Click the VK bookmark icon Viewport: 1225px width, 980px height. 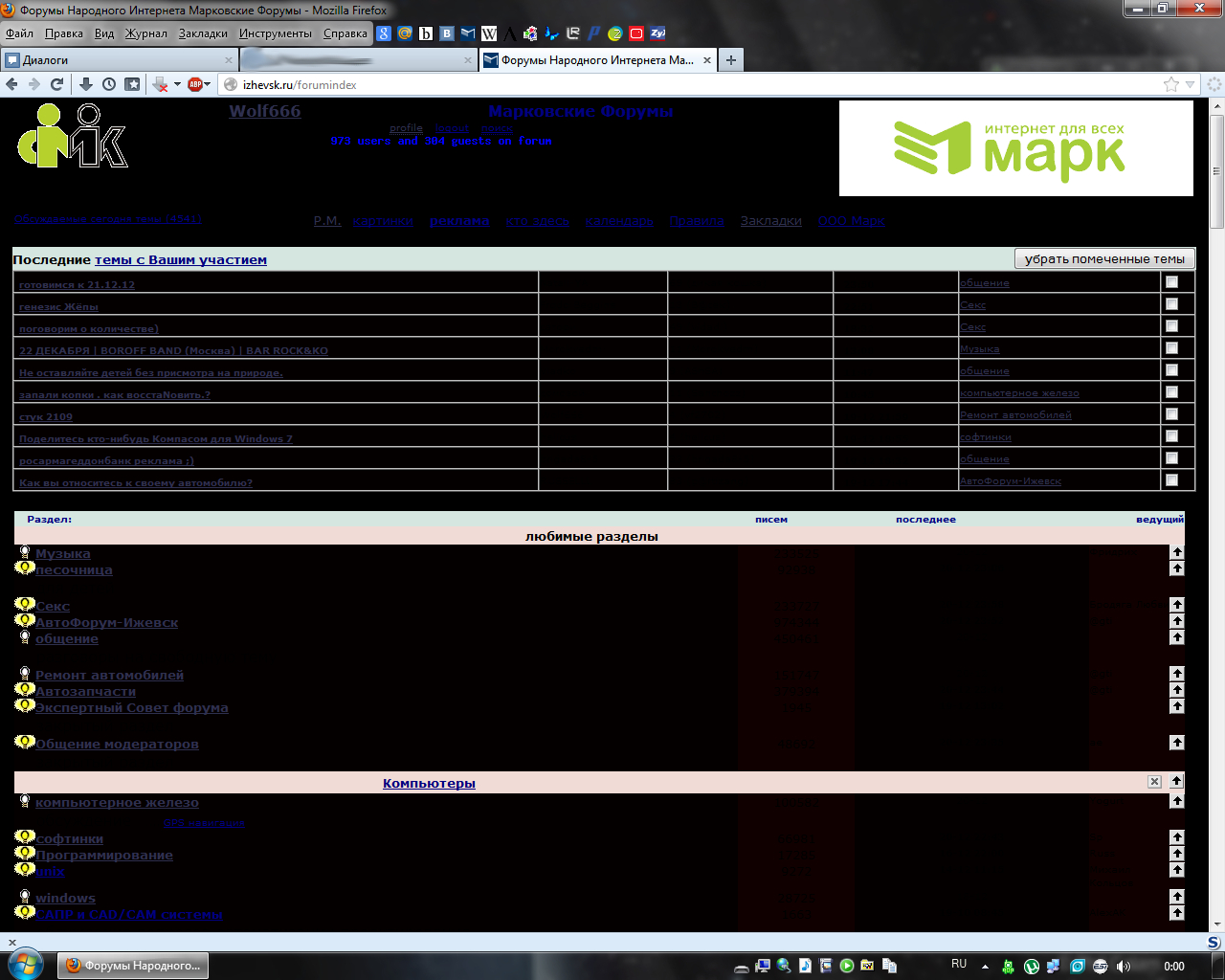click(447, 33)
